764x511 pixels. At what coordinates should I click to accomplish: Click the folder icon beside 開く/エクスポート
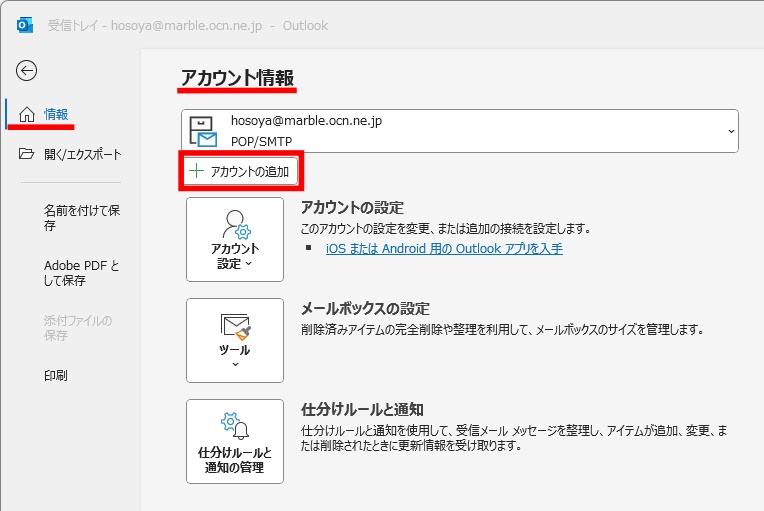pos(27,154)
